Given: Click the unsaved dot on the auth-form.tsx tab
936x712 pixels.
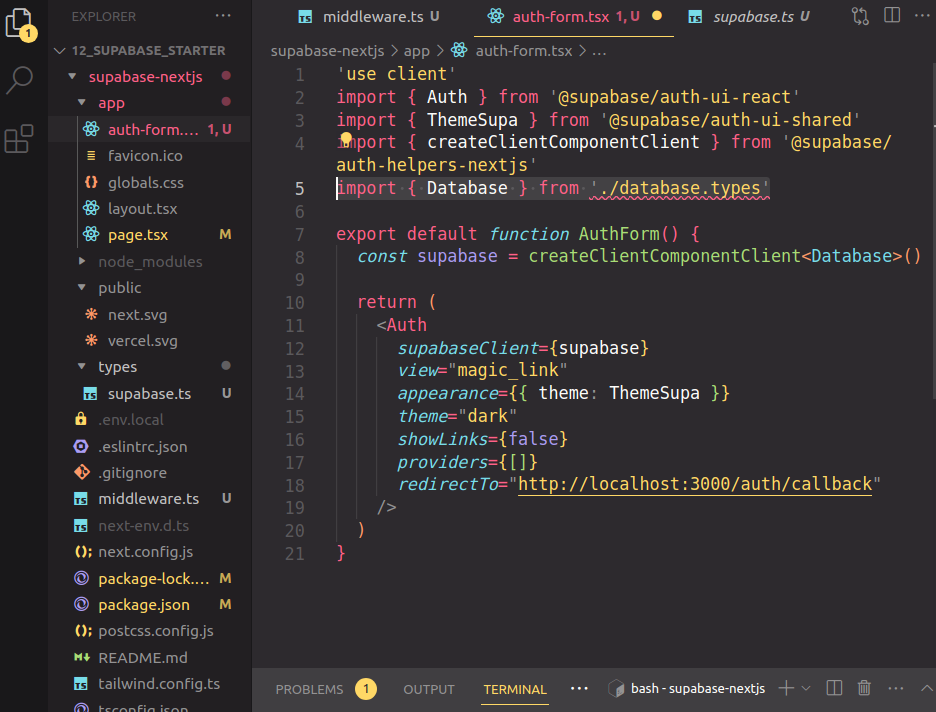Looking at the screenshot, I should click(657, 16).
